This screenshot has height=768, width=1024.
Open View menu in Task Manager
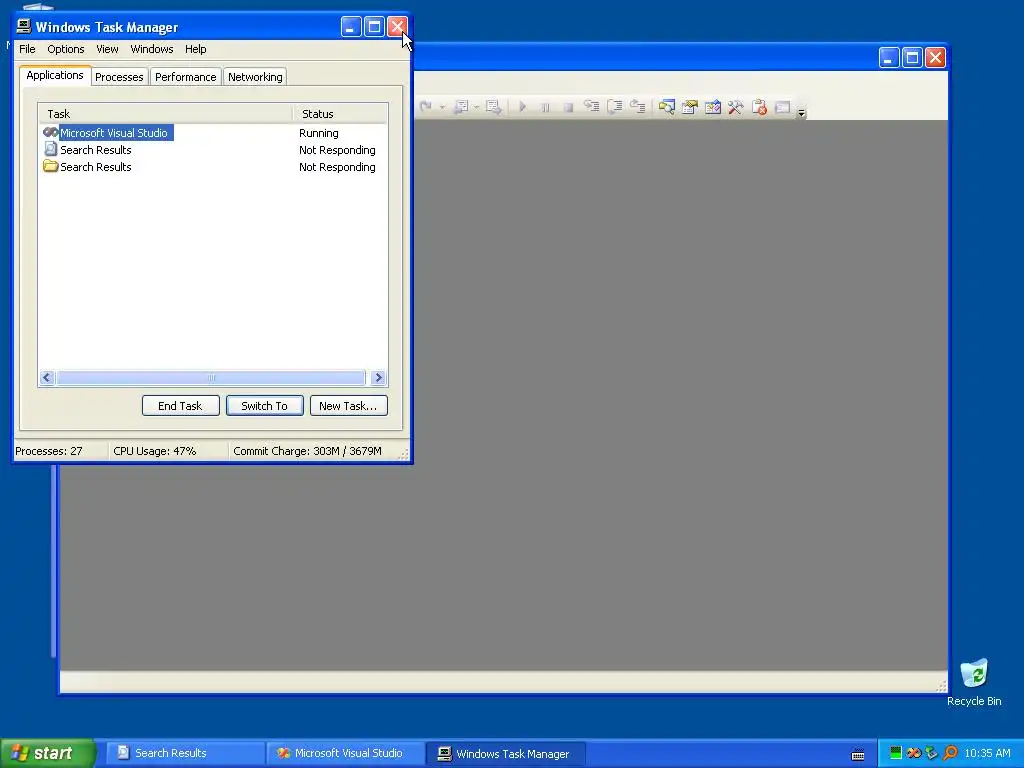tap(107, 49)
